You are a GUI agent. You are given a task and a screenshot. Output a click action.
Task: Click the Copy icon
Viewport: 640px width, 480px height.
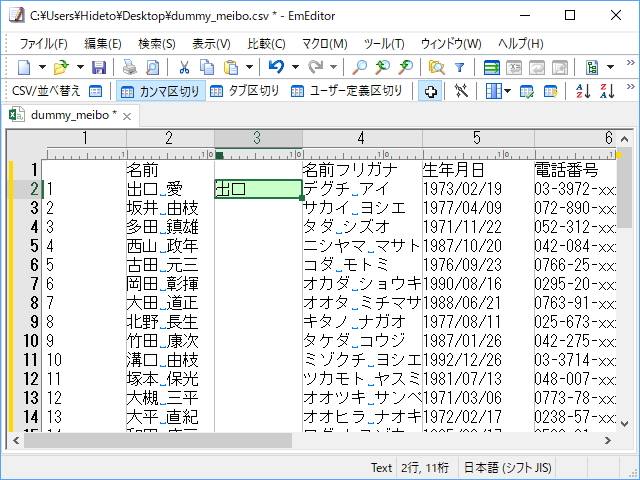coord(207,67)
